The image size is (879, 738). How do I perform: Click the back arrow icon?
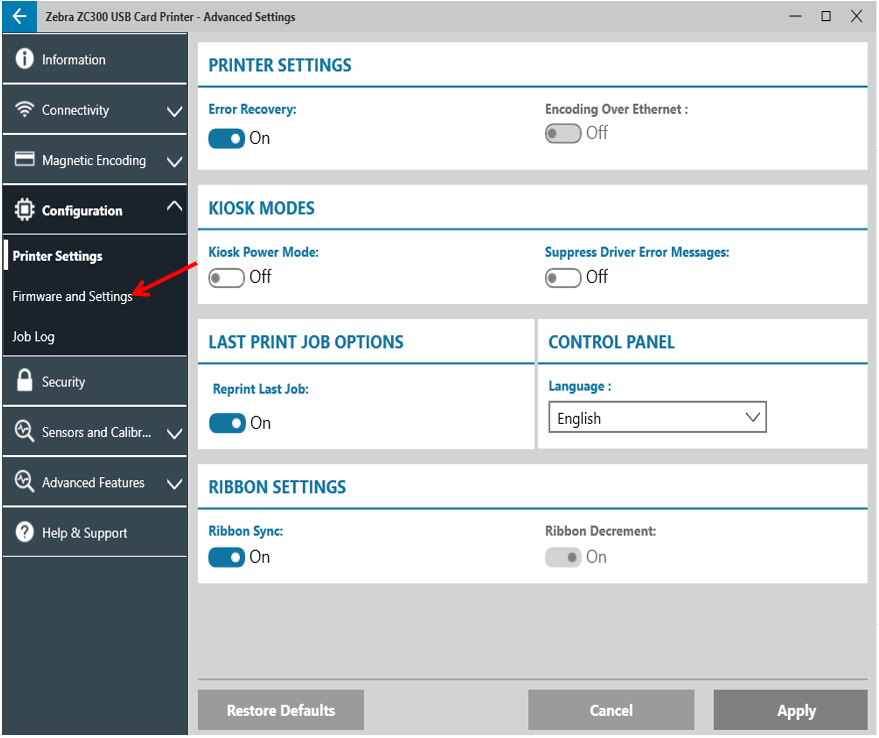(x=20, y=16)
